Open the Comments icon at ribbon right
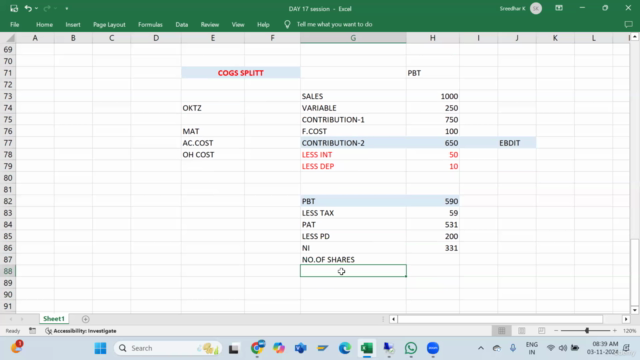Image resolution: width=640 pixels, height=360 pixels. pyautogui.click(x=628, y=24)
